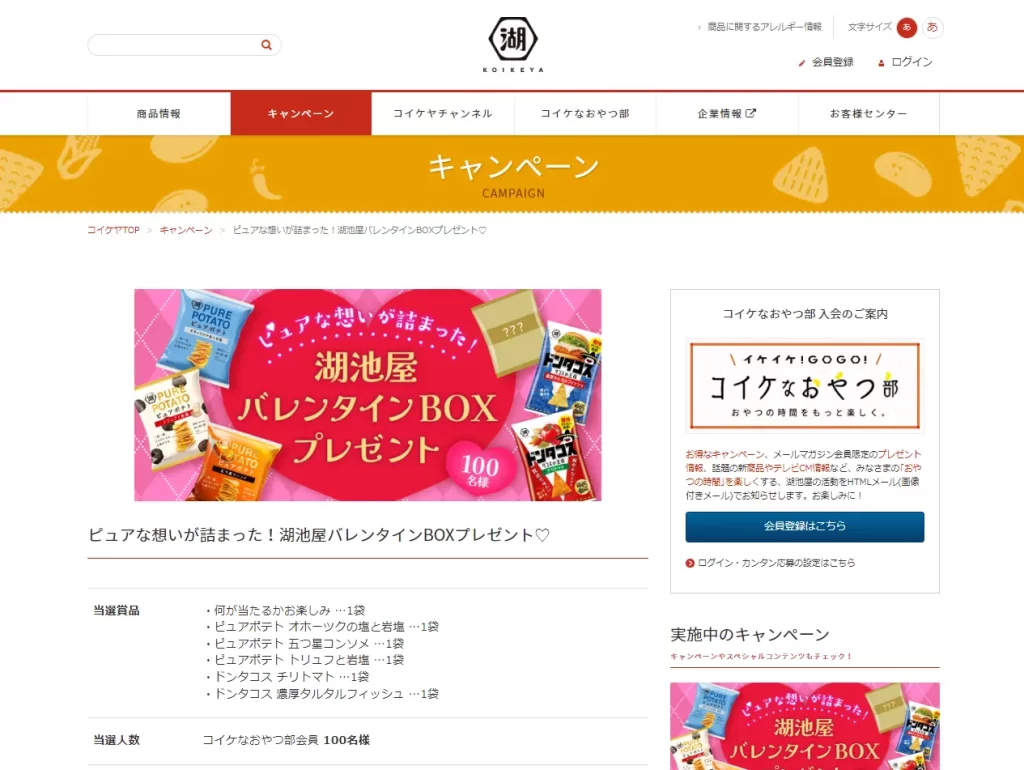Focus the search text field

173,45
